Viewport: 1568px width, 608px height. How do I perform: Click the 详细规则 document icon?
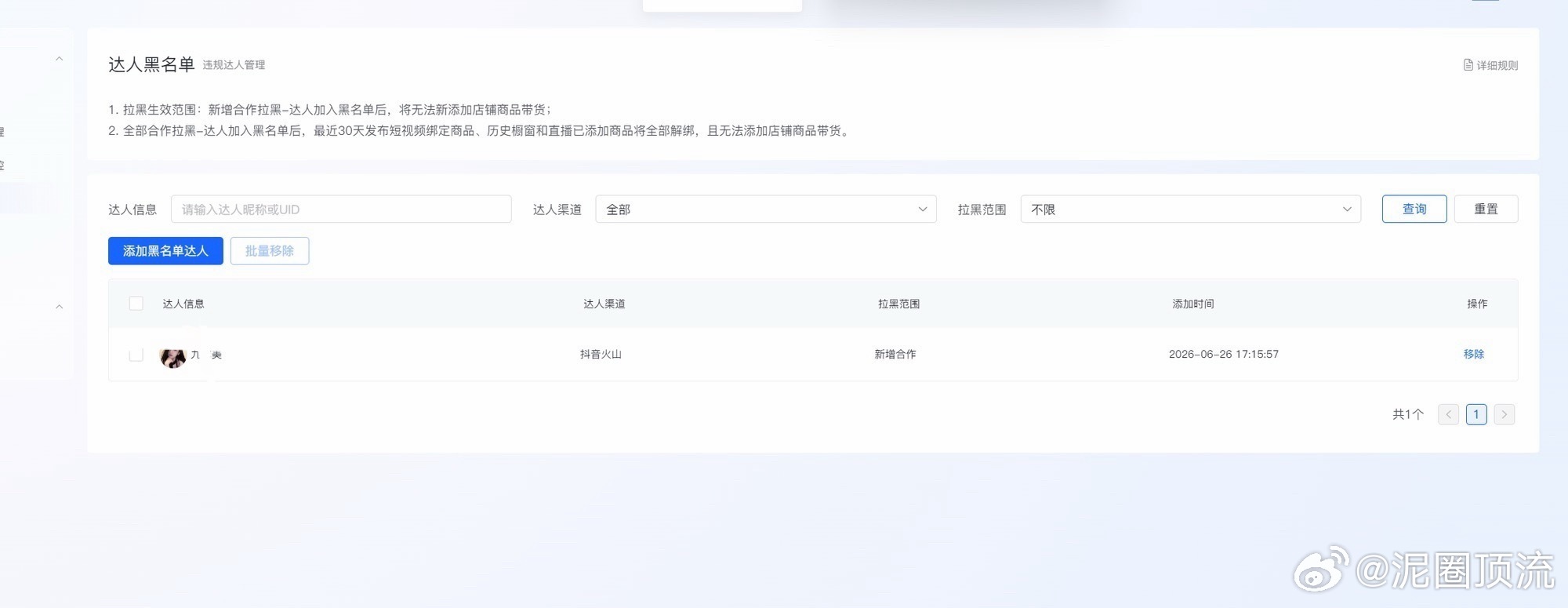pos(1468,65)
